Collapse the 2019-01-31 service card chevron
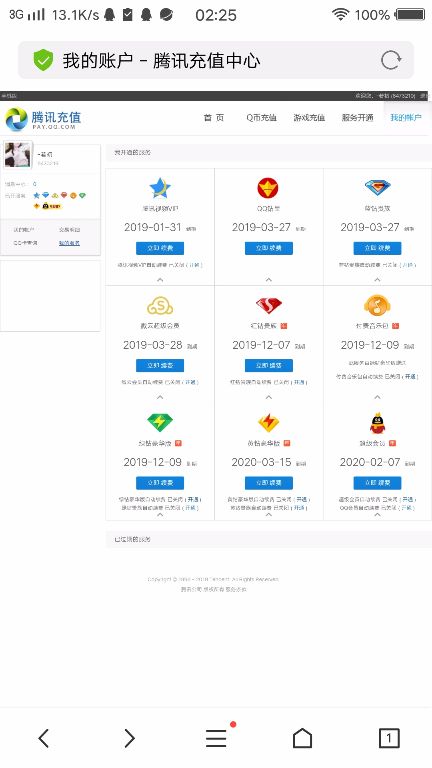 pyautogui.click(x=160, y=280)
